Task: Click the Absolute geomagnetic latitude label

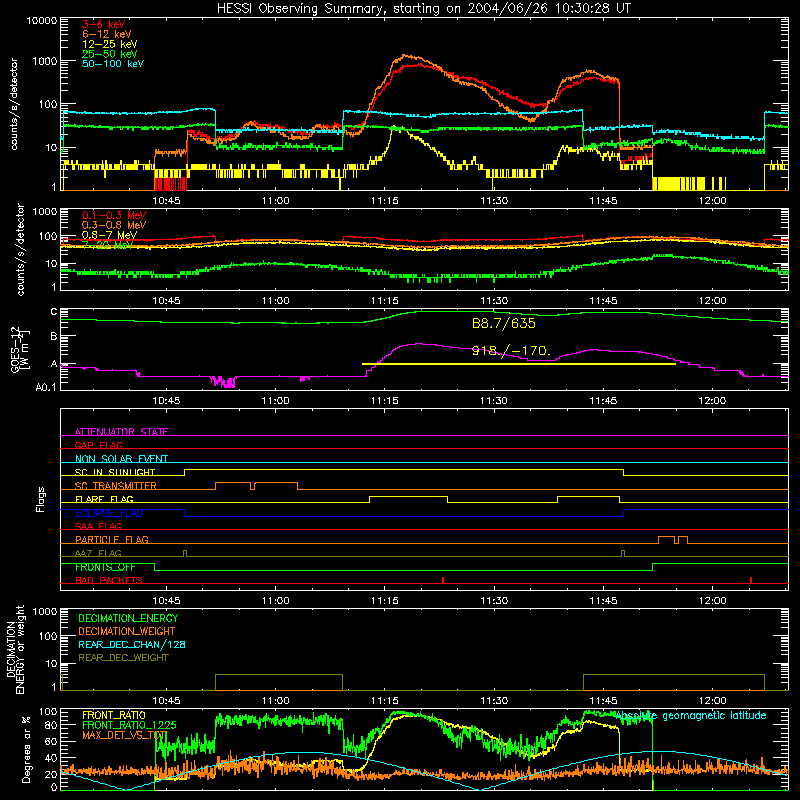Action: pos(691,715)
